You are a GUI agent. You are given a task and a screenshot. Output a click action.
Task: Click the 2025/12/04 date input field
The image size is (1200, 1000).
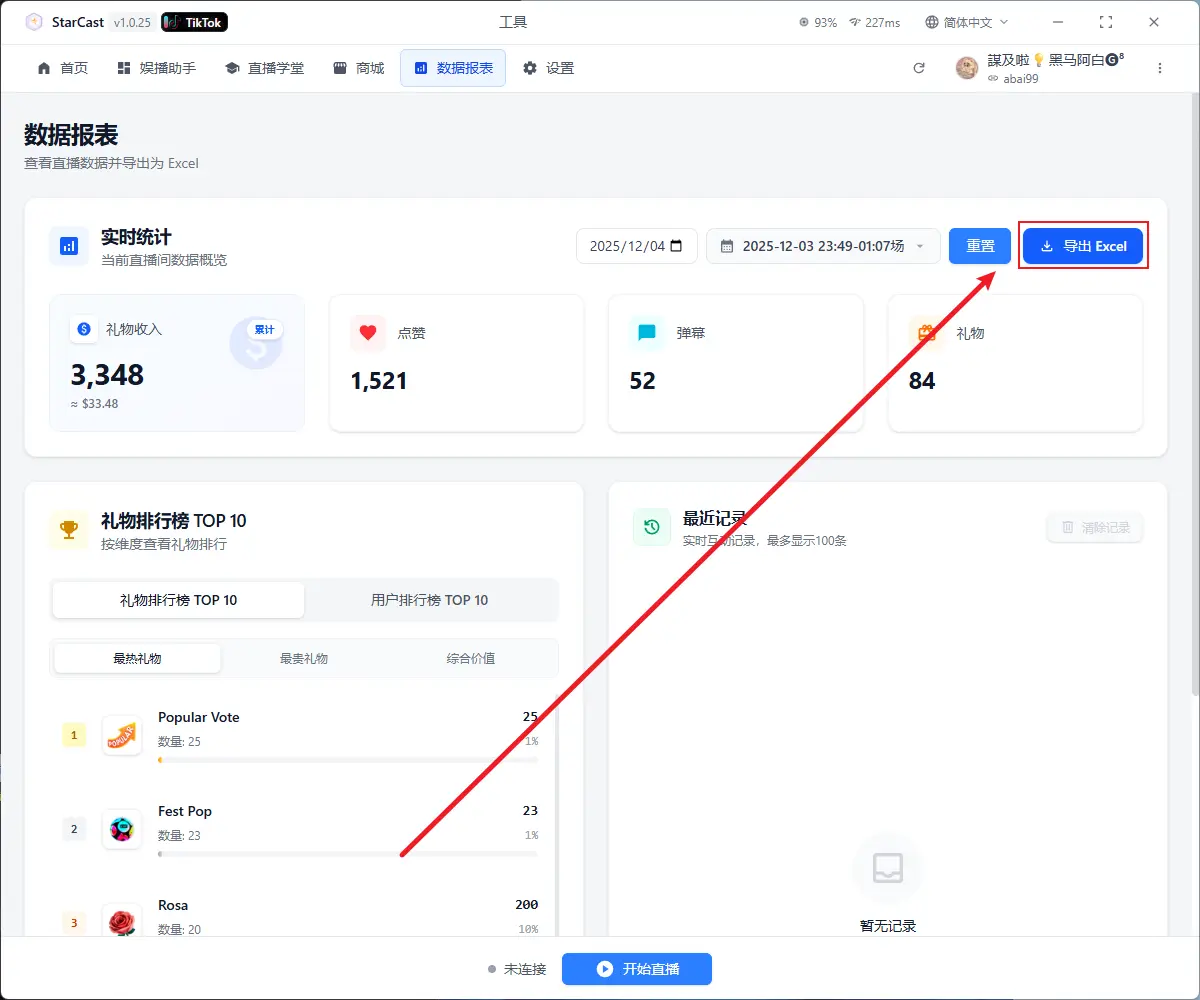(x=626, y=246)
